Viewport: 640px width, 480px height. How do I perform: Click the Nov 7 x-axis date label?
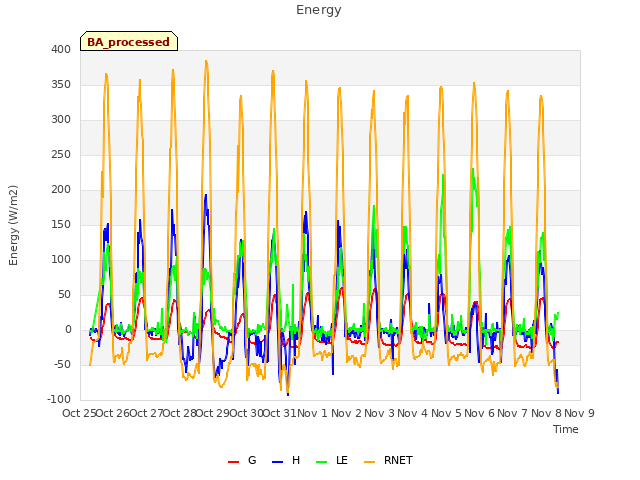(513, 413)
